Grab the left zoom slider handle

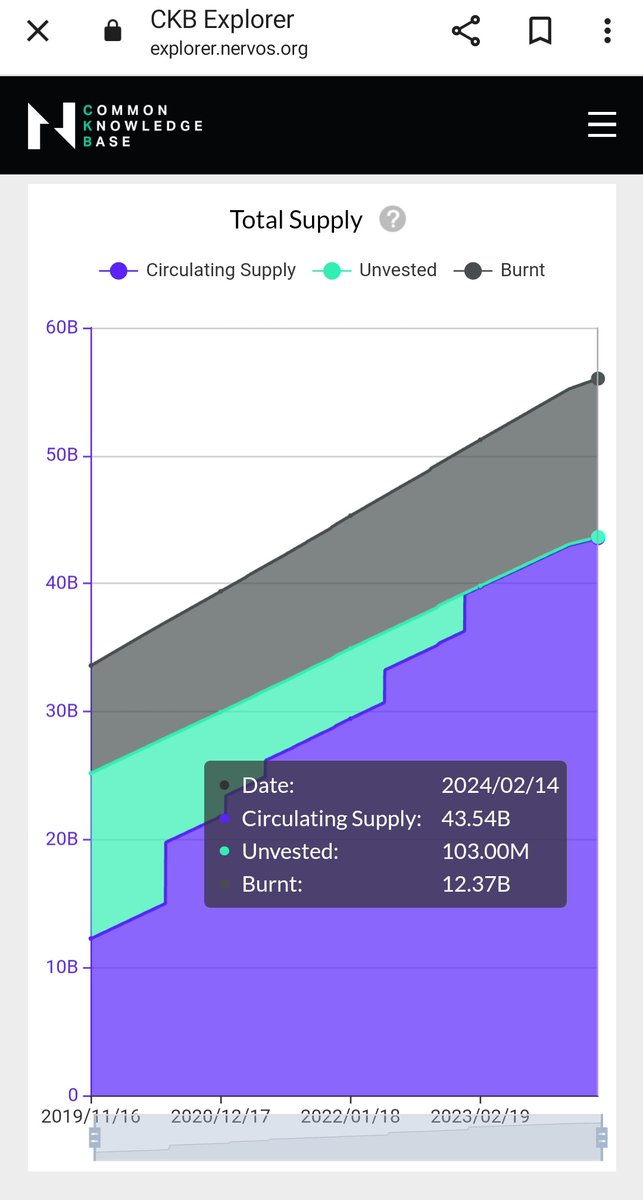point(95,1138)
